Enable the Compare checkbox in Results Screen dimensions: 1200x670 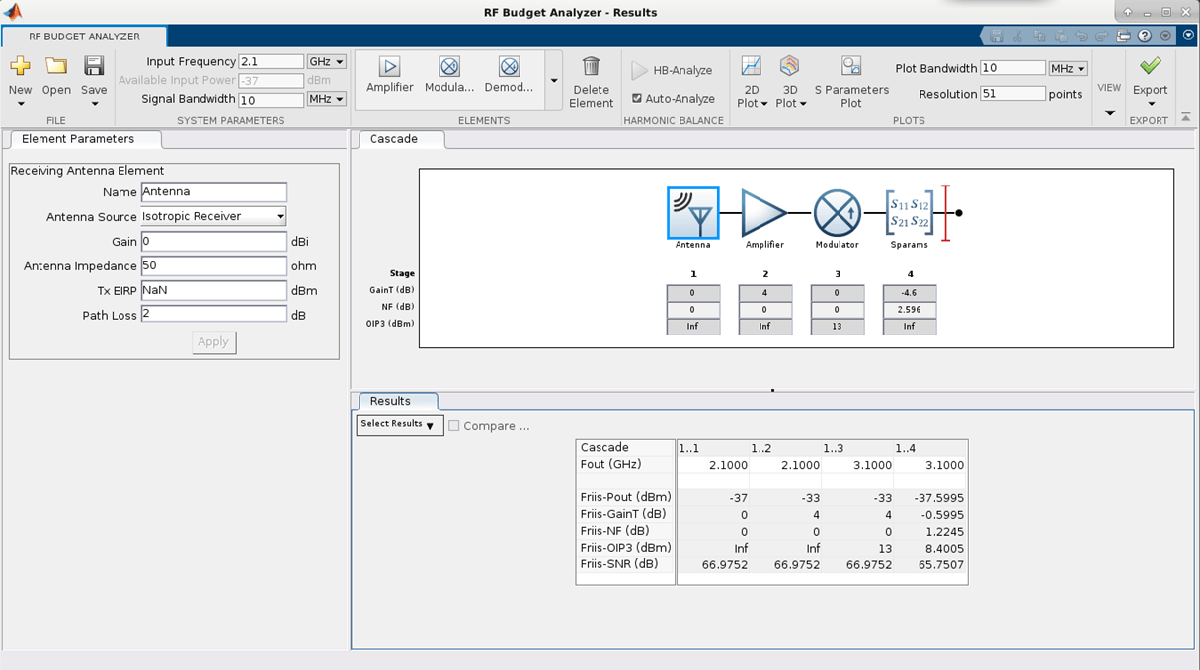[454, 426]
